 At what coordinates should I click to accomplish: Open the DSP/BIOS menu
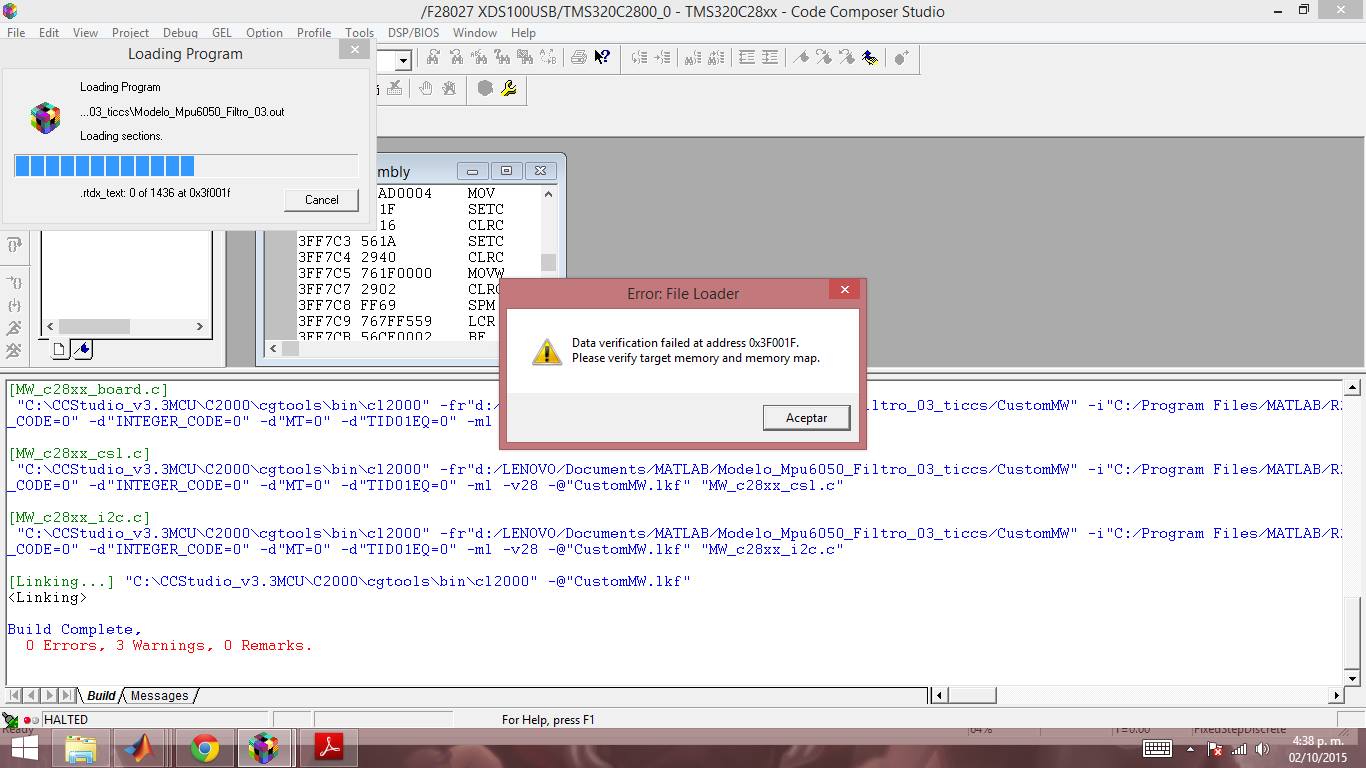pos(413,32)
